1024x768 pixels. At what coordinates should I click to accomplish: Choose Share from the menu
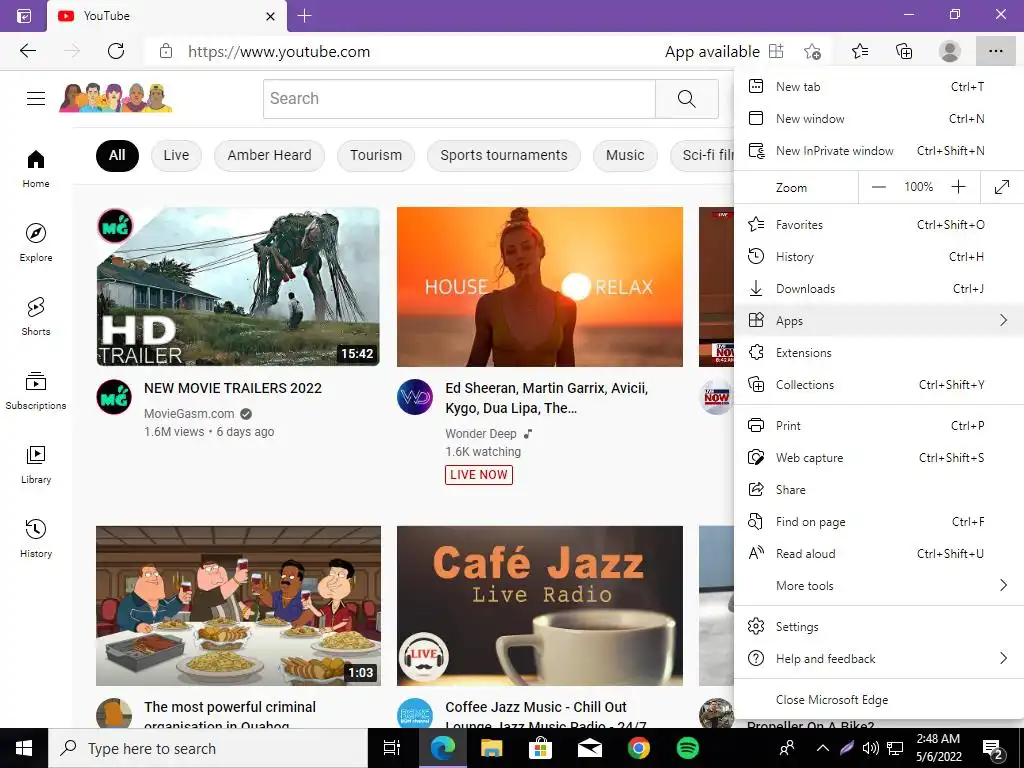879,490
